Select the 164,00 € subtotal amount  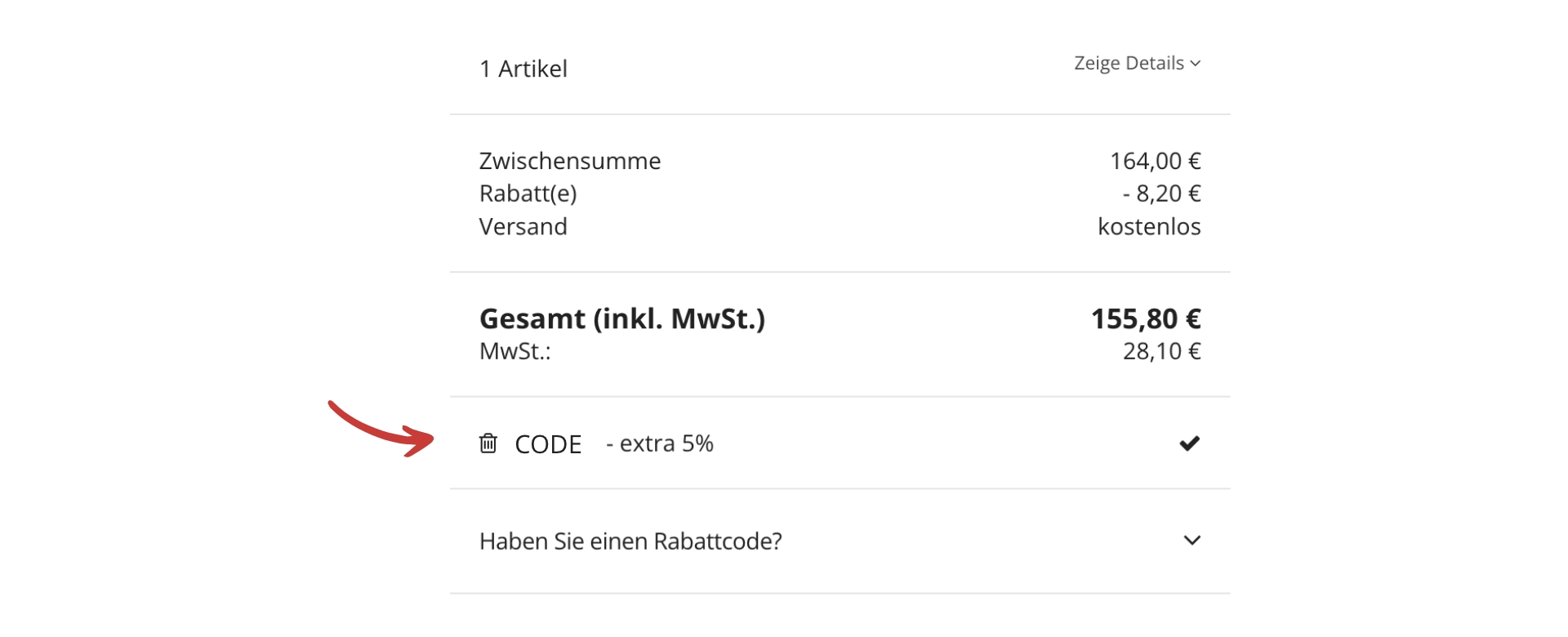(x=1155, y=161)
